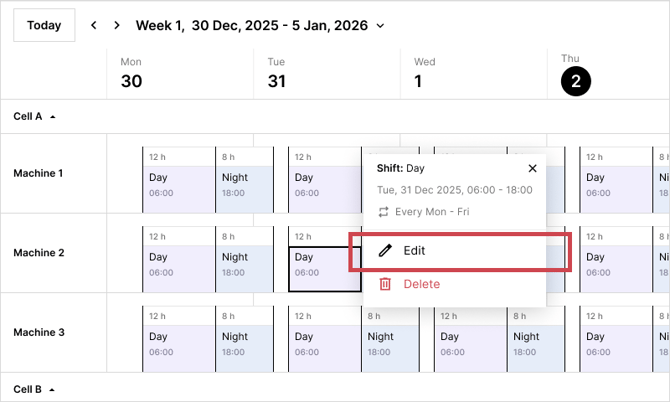Screen dimensions: 670x402
Task: Click the red trash Delete icon
Action: [x=385, y=284]
